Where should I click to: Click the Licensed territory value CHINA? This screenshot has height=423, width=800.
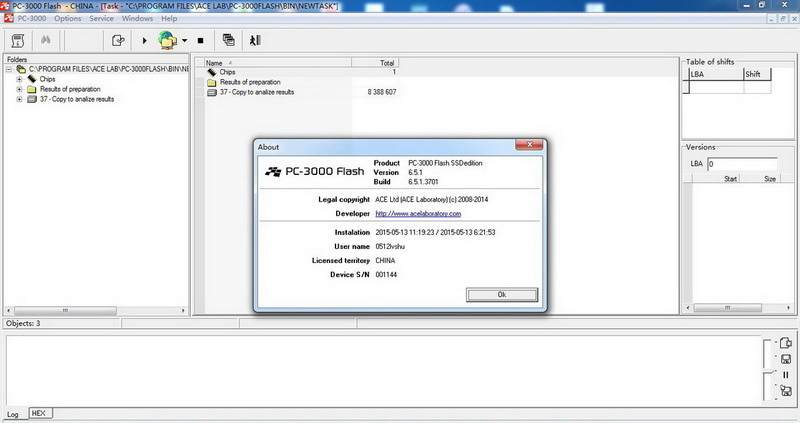385,261
